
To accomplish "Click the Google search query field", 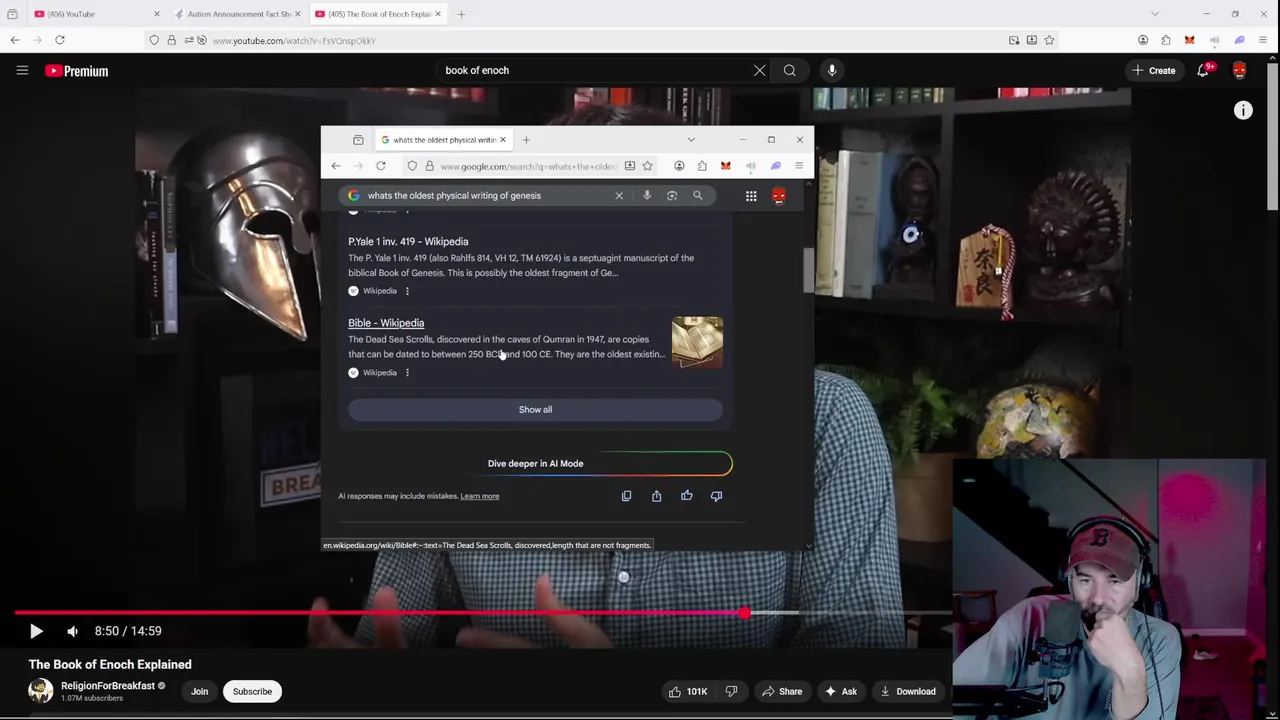I will [x=485, y=196].
